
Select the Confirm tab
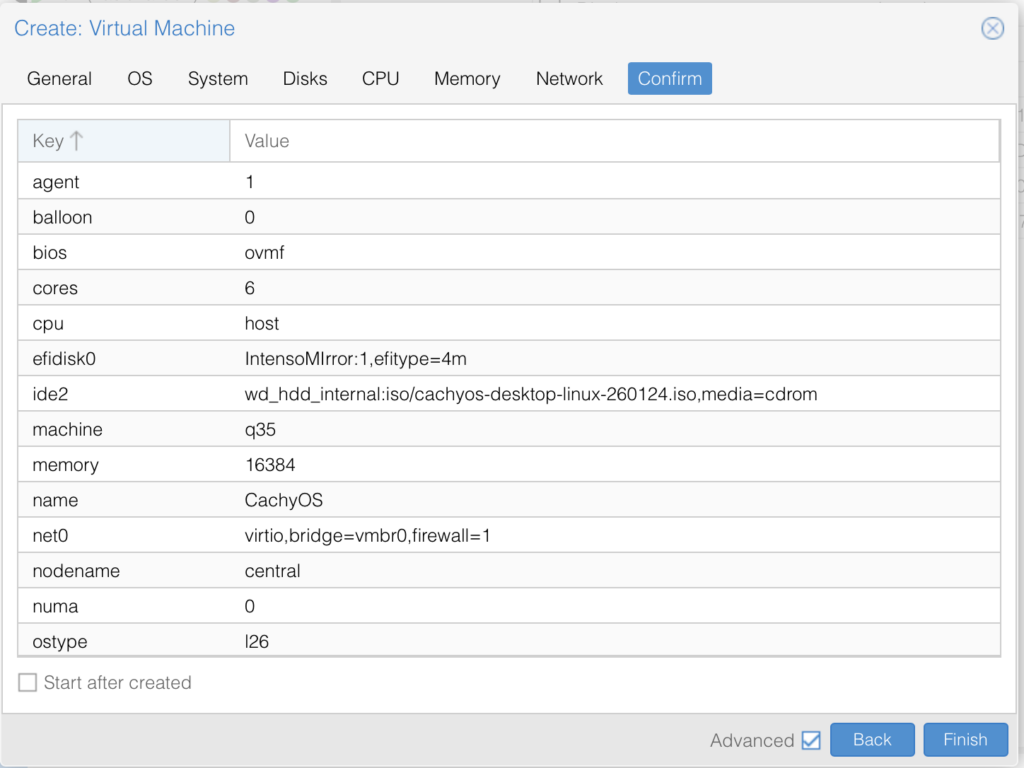tap(669, 79)
